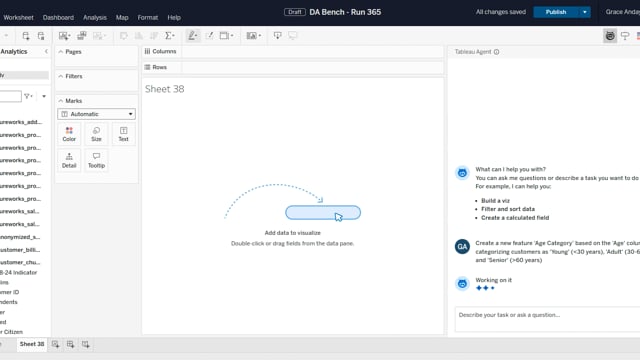640x360 pixels.
Task: Open the data pane view options dropdown
Action: click(44, 96)
